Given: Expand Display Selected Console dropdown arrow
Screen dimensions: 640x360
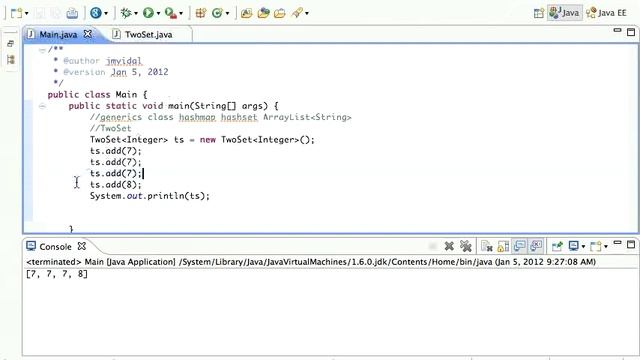Looking at the screenshot, I should [583, 247].
